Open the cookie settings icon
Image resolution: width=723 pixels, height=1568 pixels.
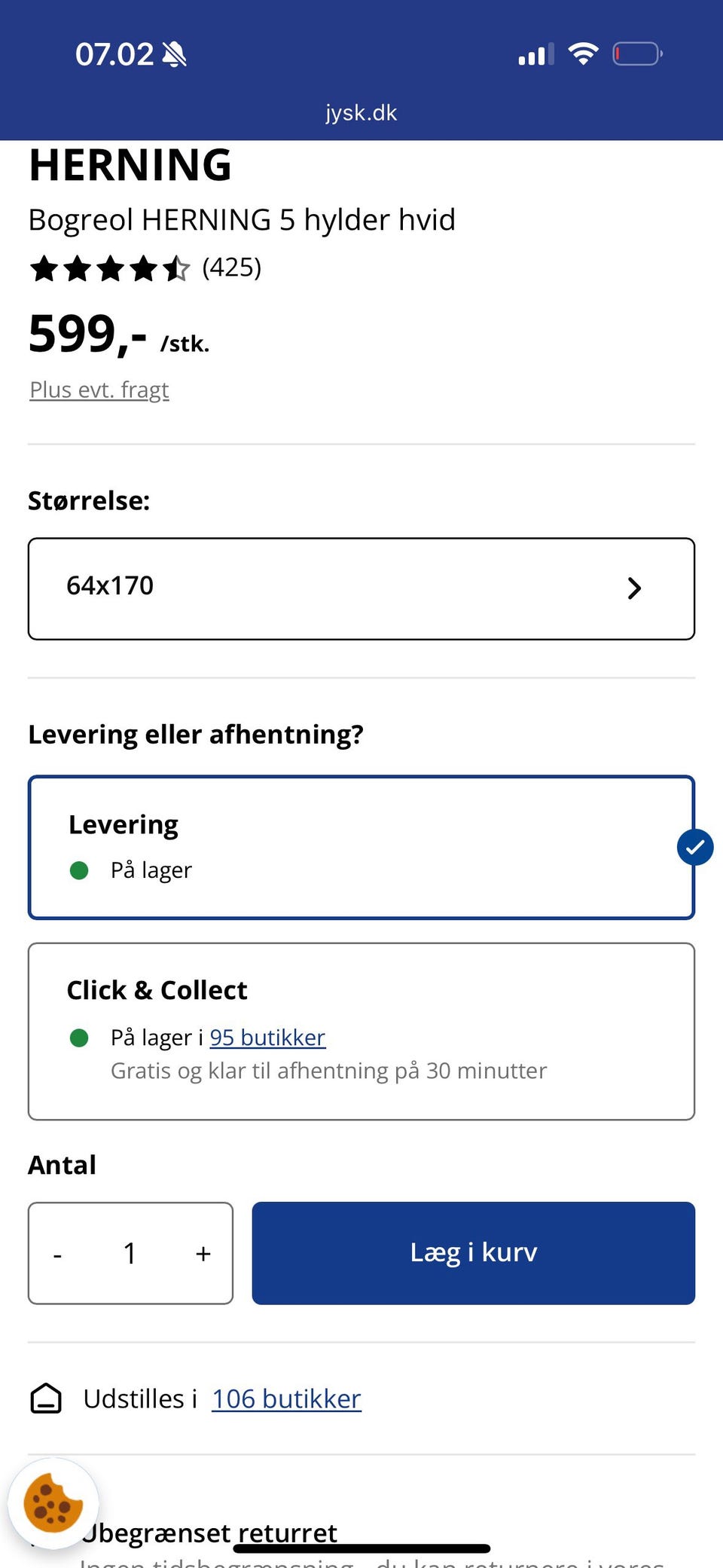(x=53, y=1503)
